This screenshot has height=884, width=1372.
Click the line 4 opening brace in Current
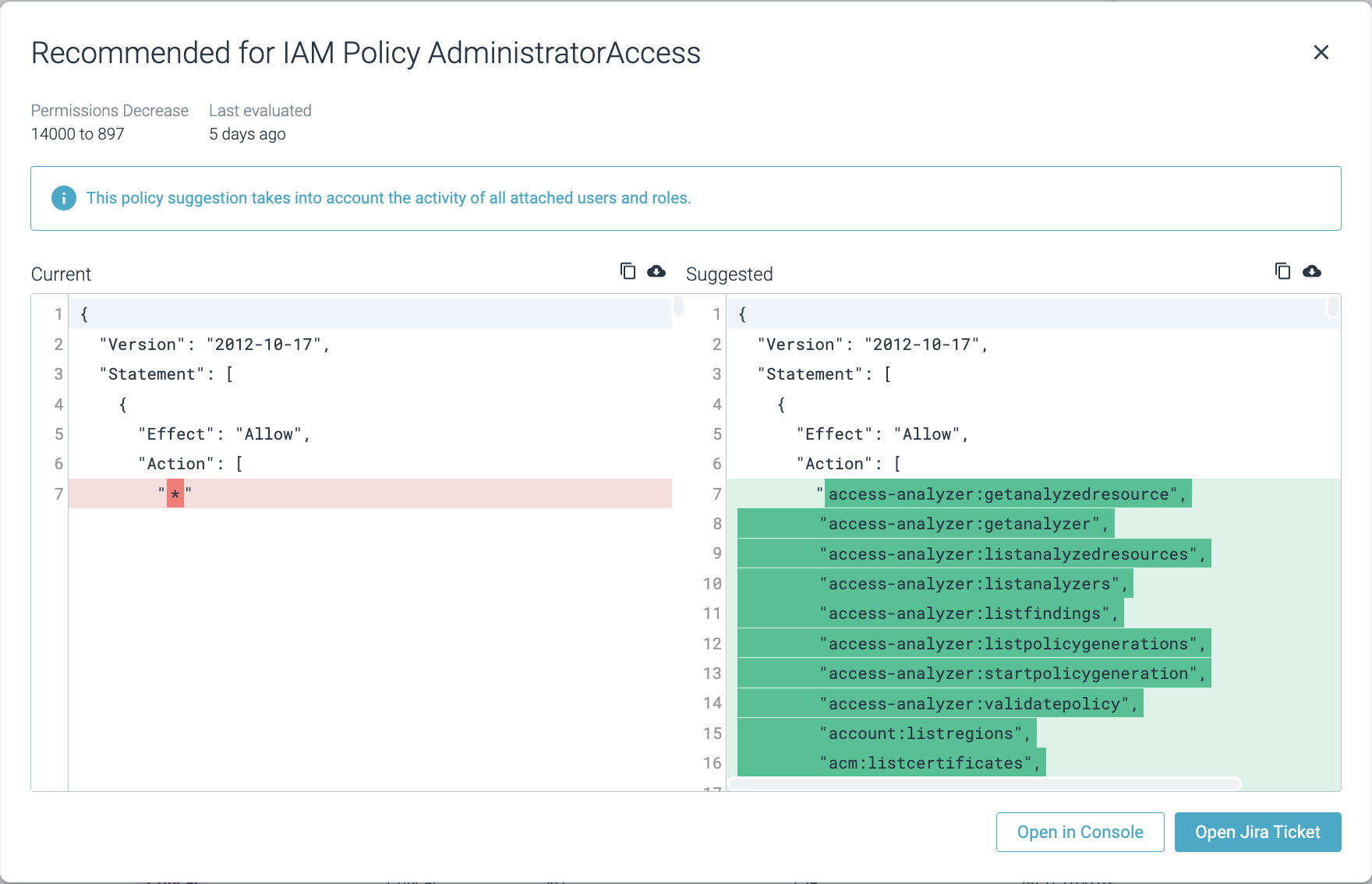(123, 404)
